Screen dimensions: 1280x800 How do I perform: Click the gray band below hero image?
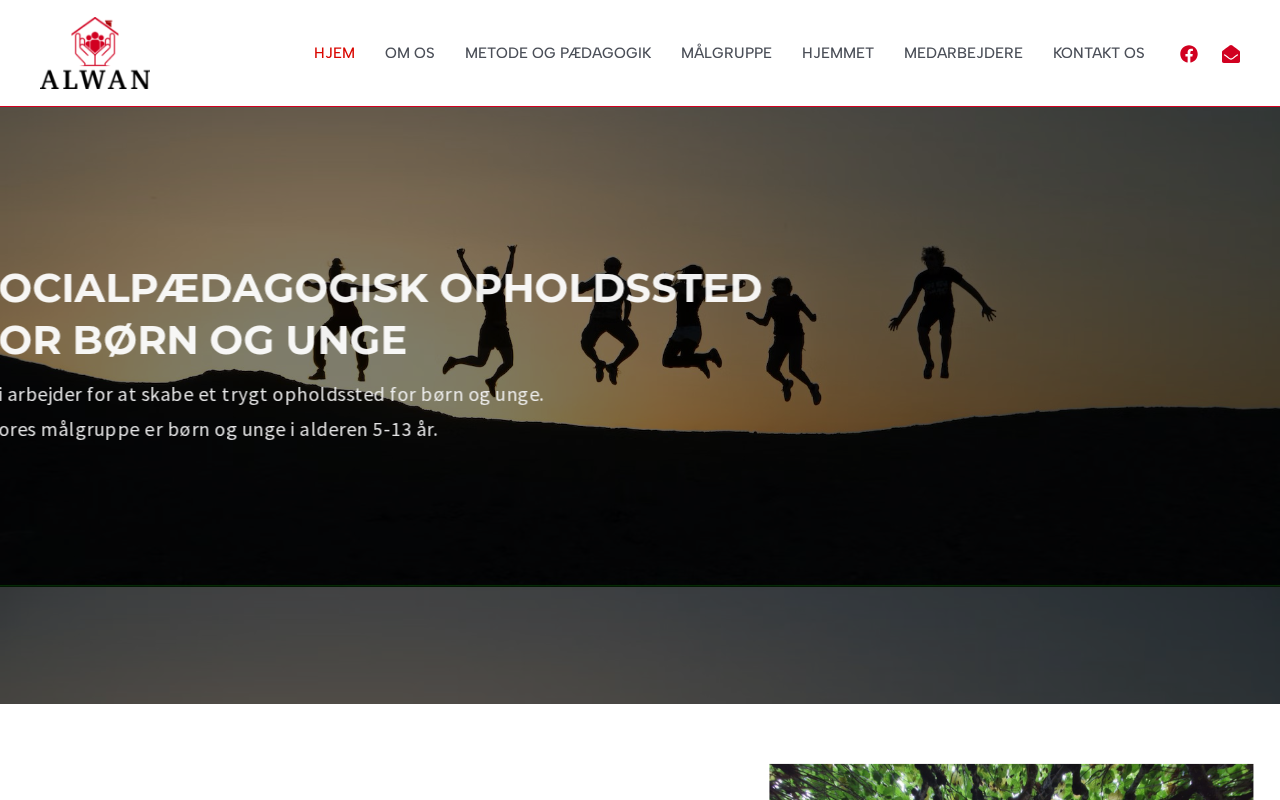tap(640, 645)
